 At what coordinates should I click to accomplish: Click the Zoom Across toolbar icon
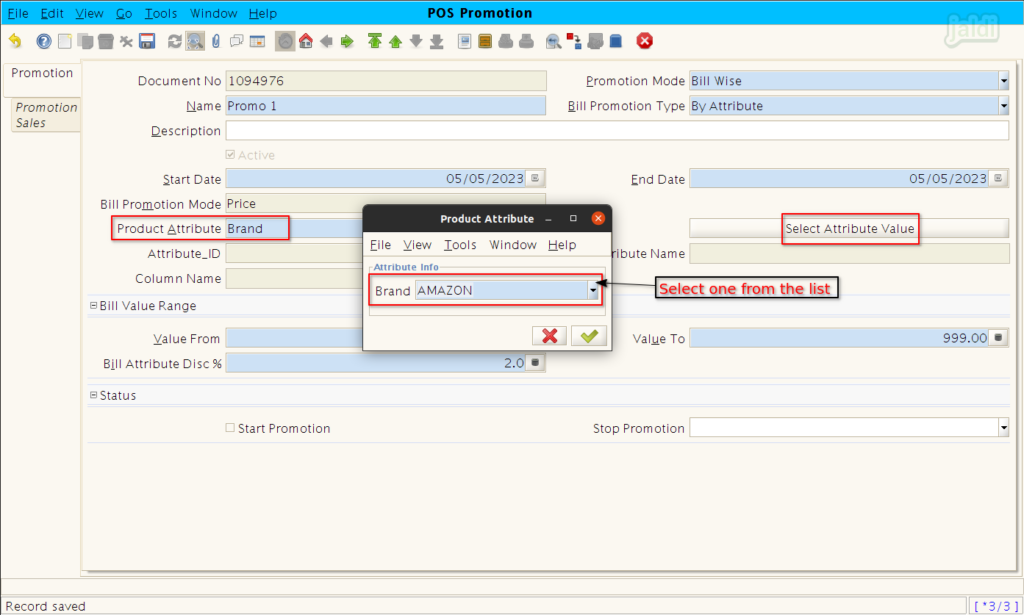pos(553,41)
